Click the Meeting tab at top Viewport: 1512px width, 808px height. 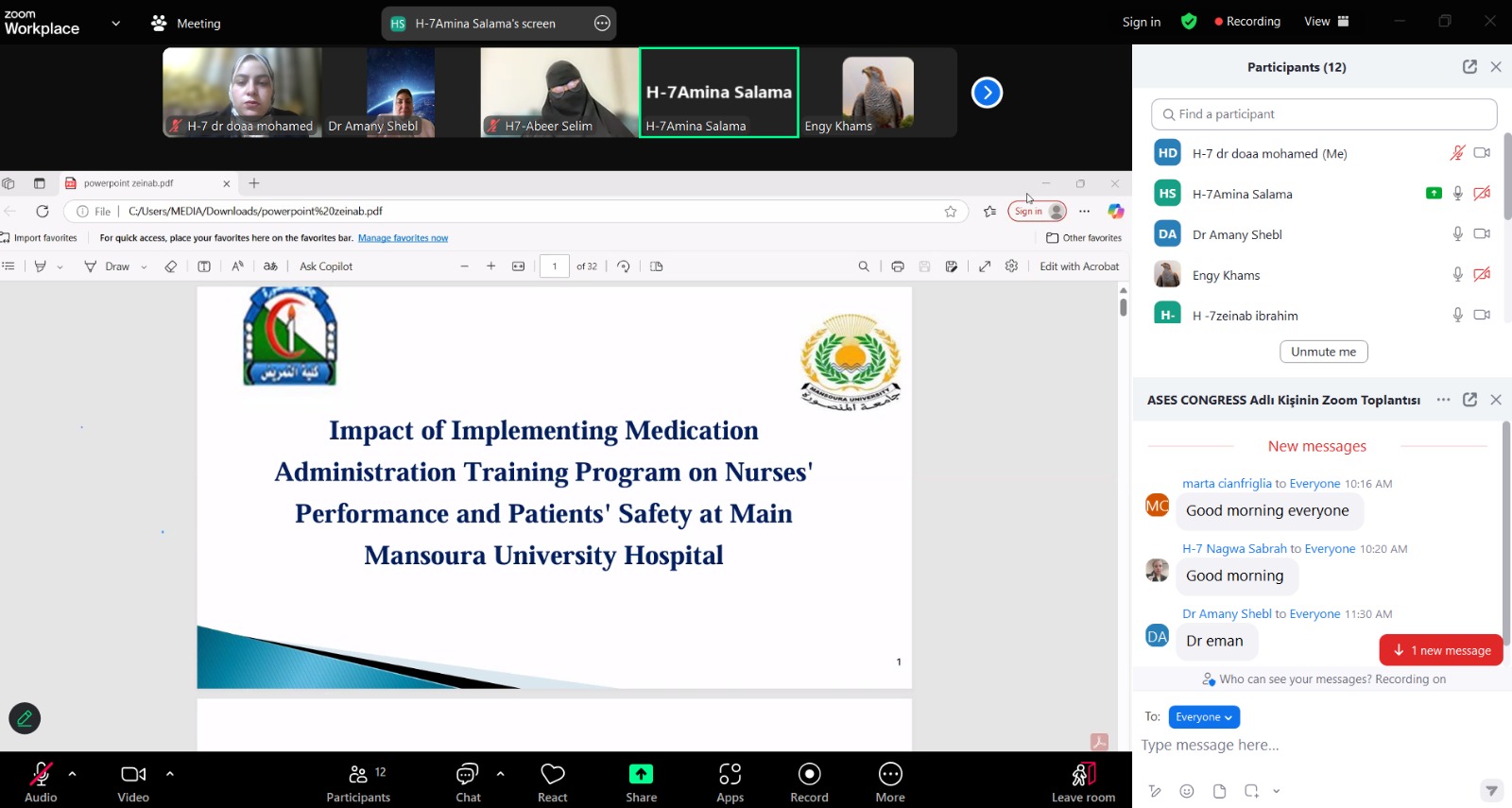click(x=186, y=24)
